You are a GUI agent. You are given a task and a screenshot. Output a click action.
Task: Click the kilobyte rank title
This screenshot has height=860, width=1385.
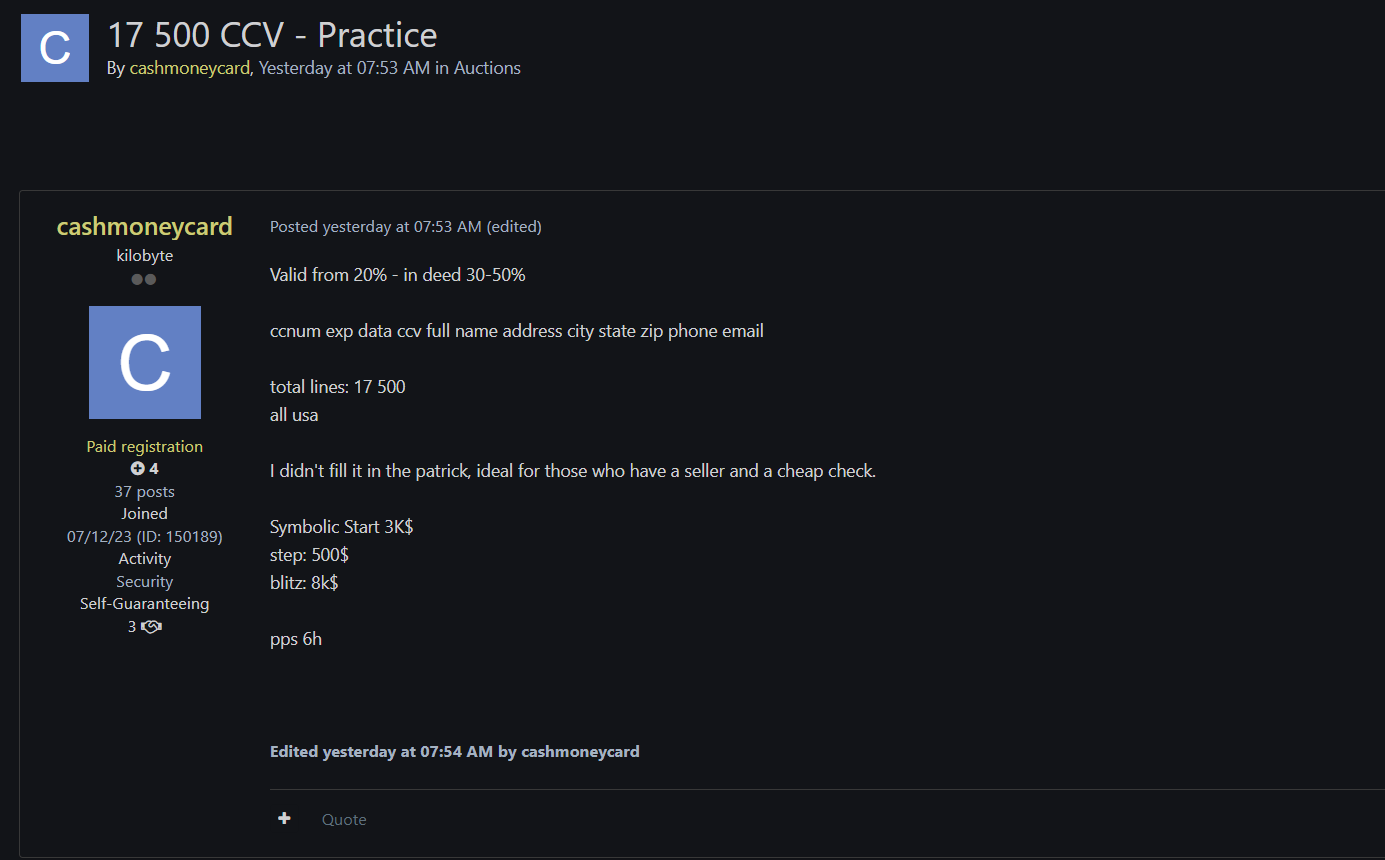point(145,256)
